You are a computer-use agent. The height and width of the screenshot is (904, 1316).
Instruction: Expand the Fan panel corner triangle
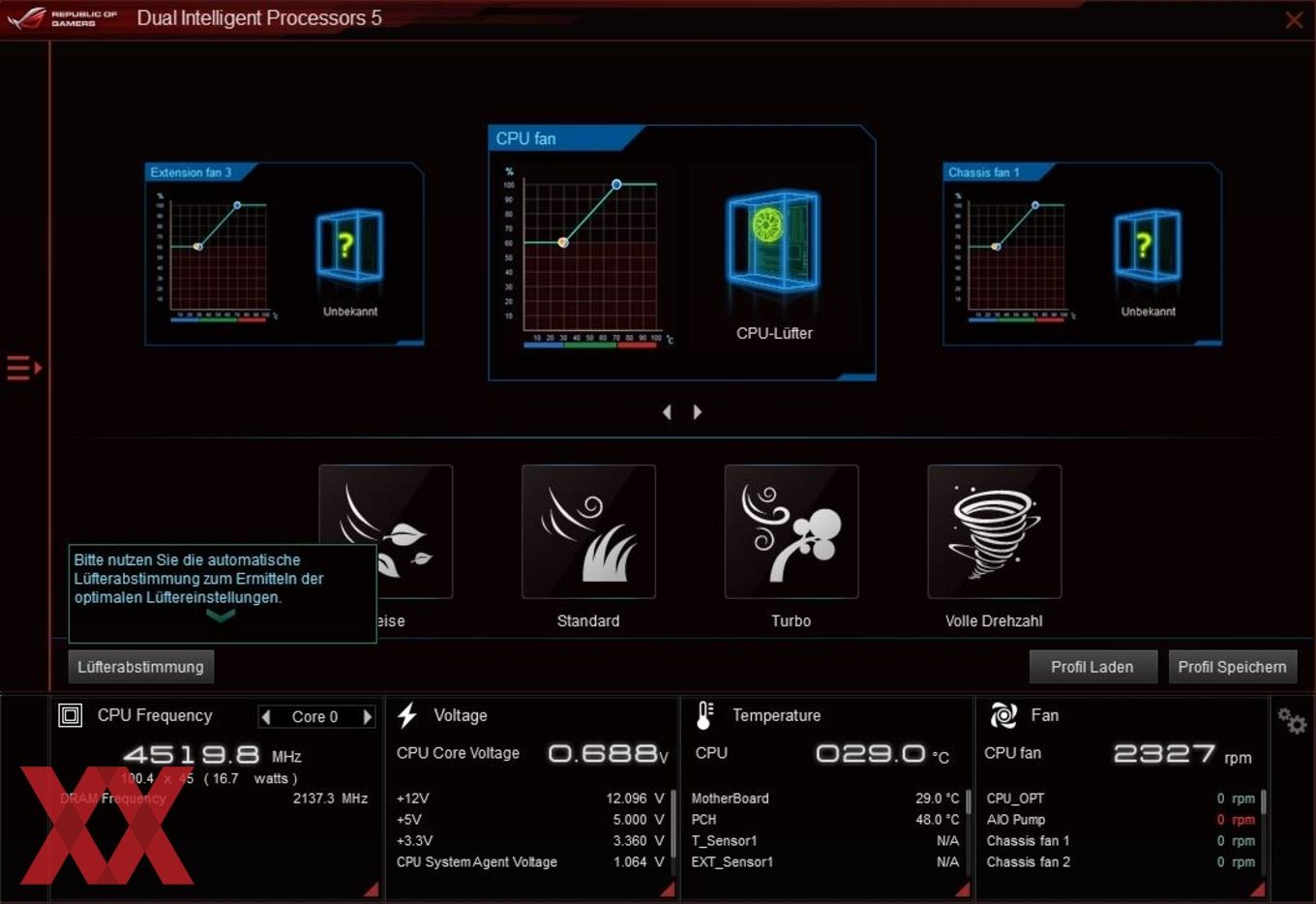[1257, 889]
